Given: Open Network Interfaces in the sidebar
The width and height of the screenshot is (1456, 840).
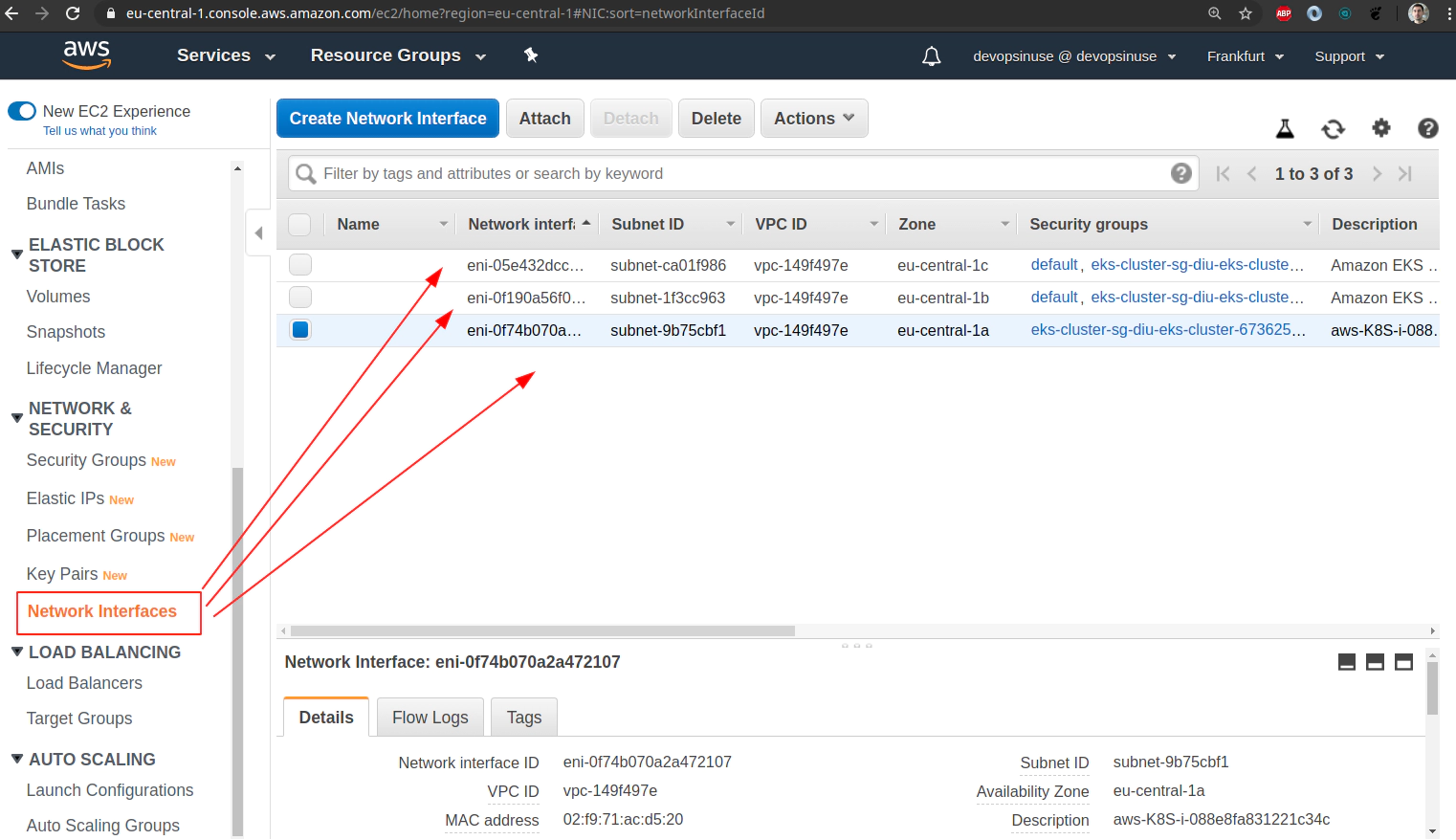Looking at the screenshot, I should point(102,611).
